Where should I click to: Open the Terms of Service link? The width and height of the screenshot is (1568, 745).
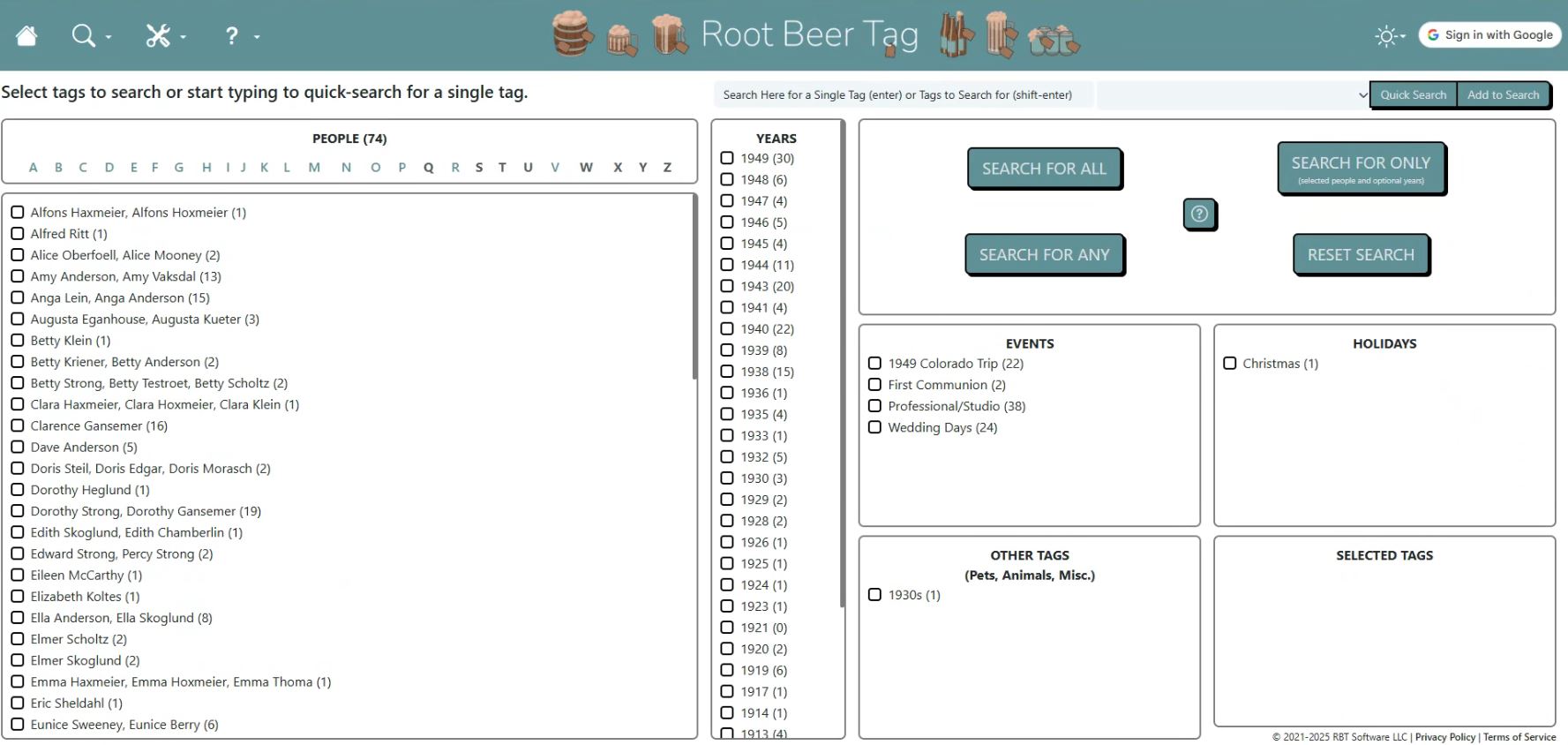1519,737
